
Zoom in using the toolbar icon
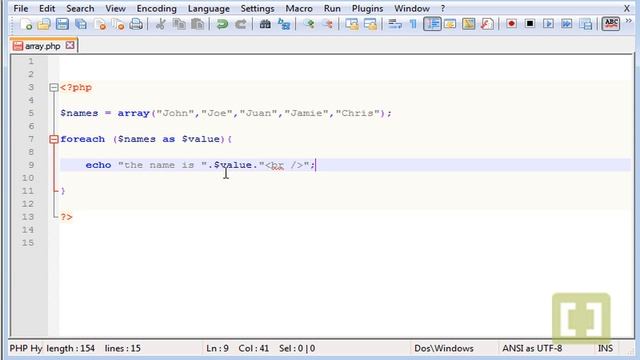[309, 24]
